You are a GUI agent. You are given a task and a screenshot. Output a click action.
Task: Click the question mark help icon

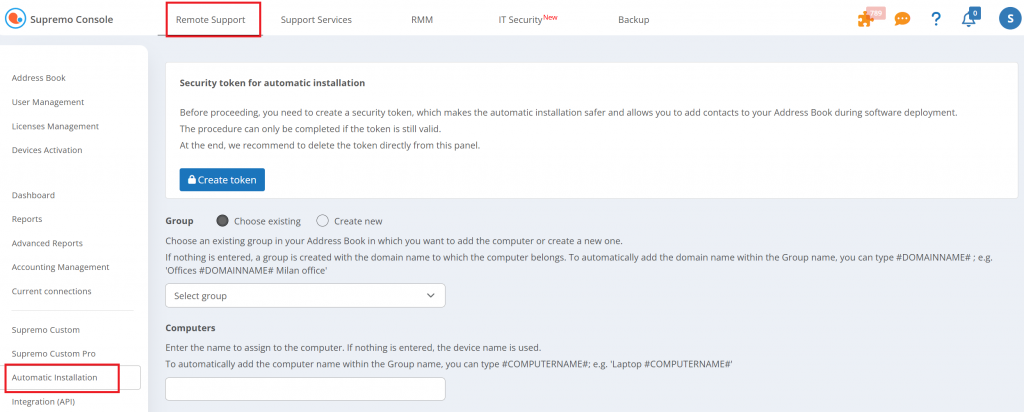pyautogui.click(x=935, y=19)
